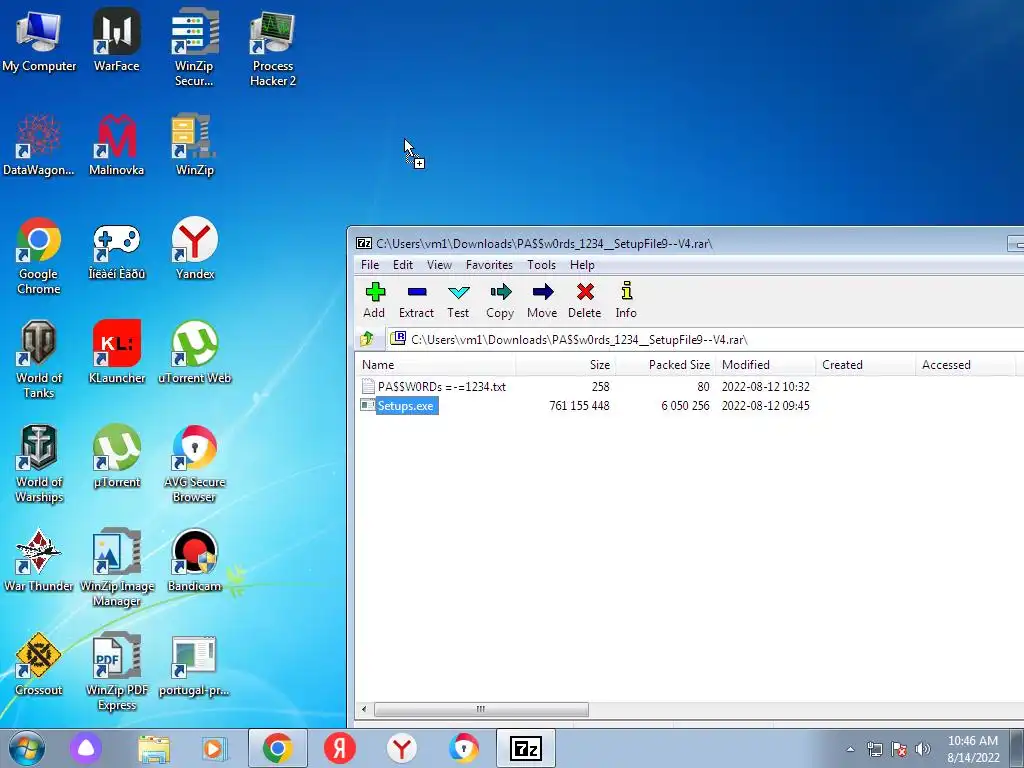This screenshot has height=768, width=1024.
Task: Click the 7-Zip taskbar button
Action: pyautogui.click(x=526, y=748)
